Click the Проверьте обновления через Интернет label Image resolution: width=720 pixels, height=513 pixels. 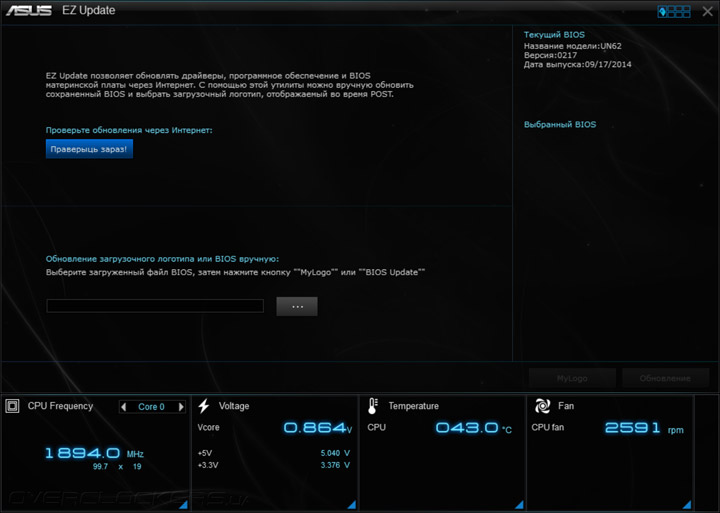point(129,130)
